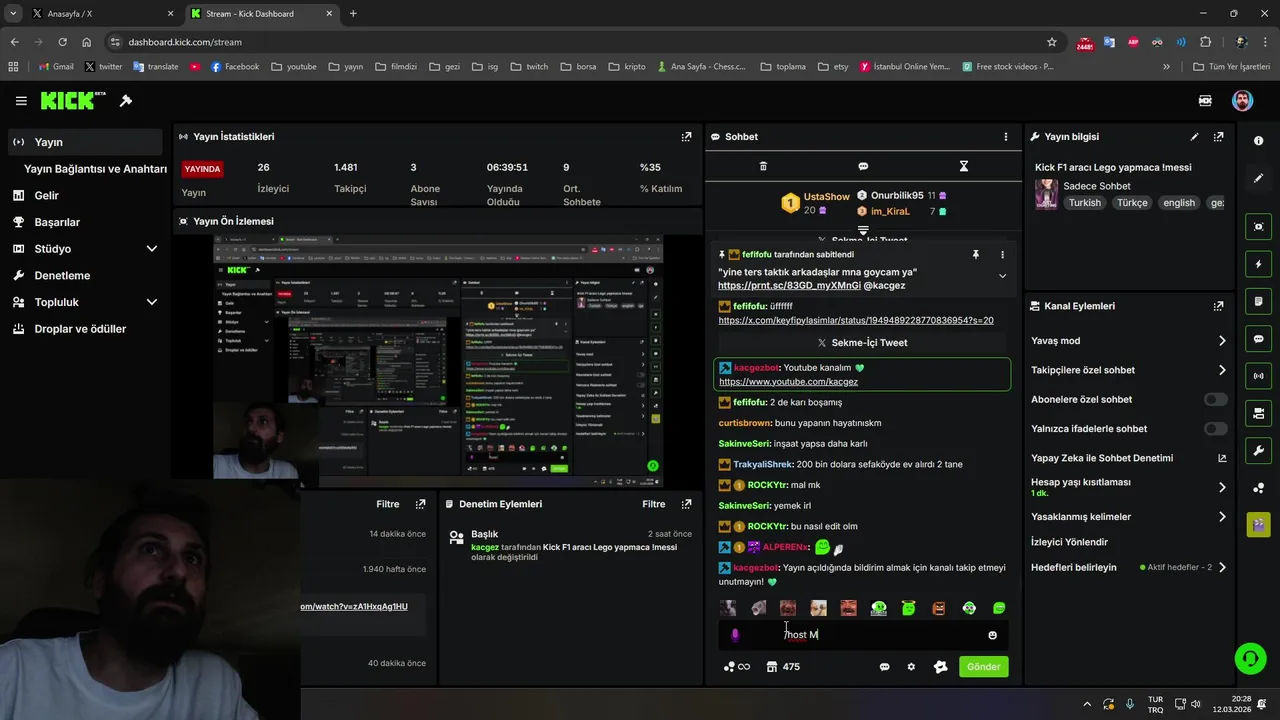
Task: Click the lightning bolt icon in the right sidebar
Action: (x=1258, y=264)
